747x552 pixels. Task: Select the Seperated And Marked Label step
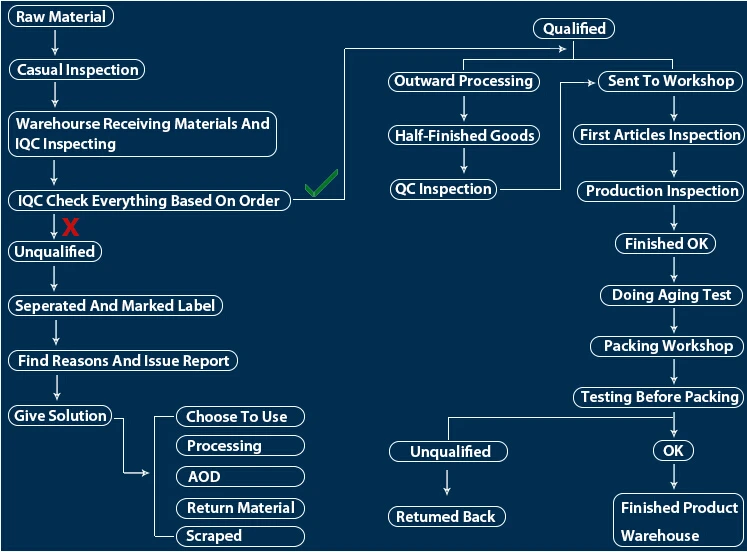pyautogui.click(x=115, y=305)
